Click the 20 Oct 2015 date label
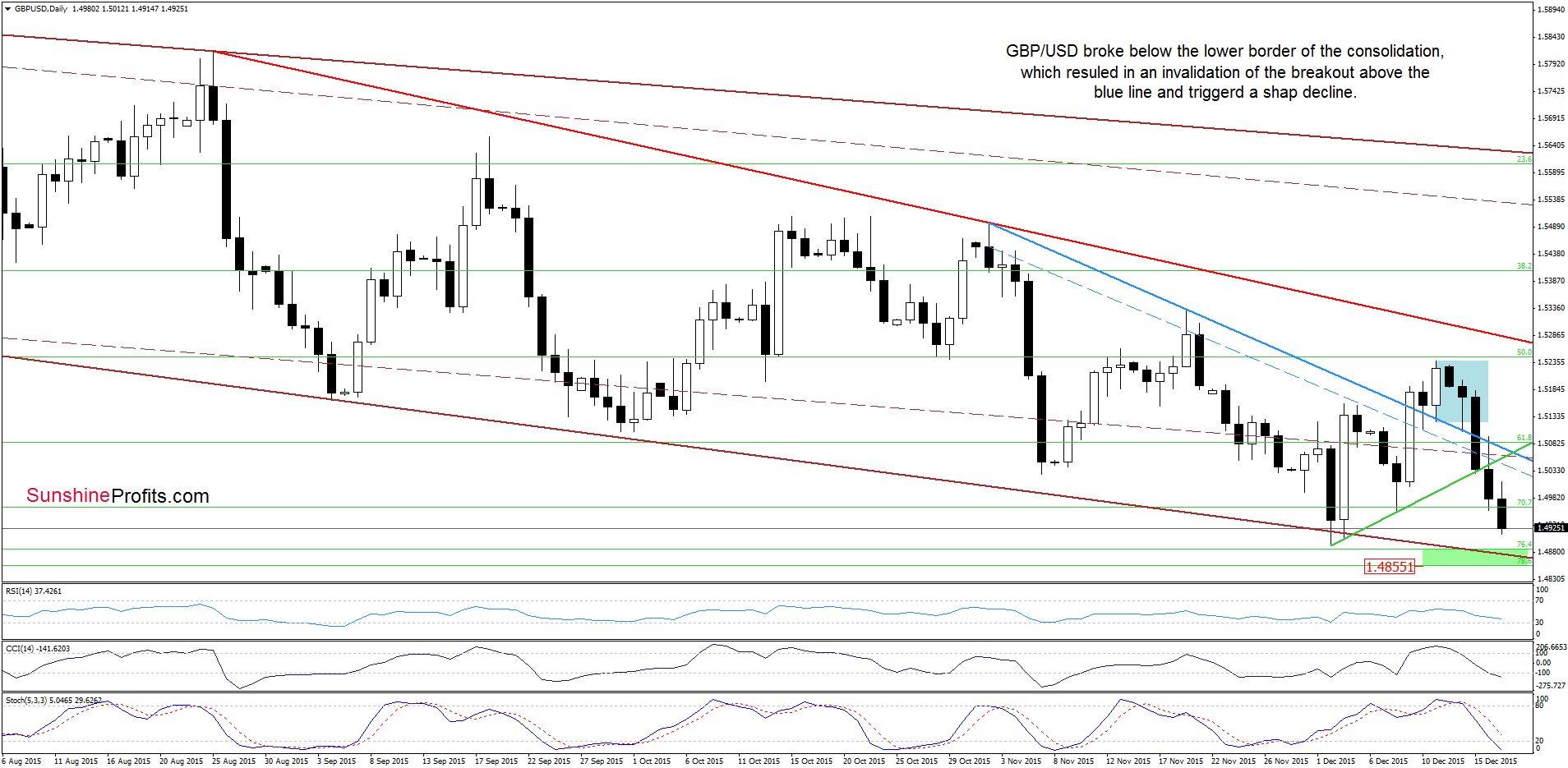This screenshot has width=1568, height=768. [x=864, y=761]
